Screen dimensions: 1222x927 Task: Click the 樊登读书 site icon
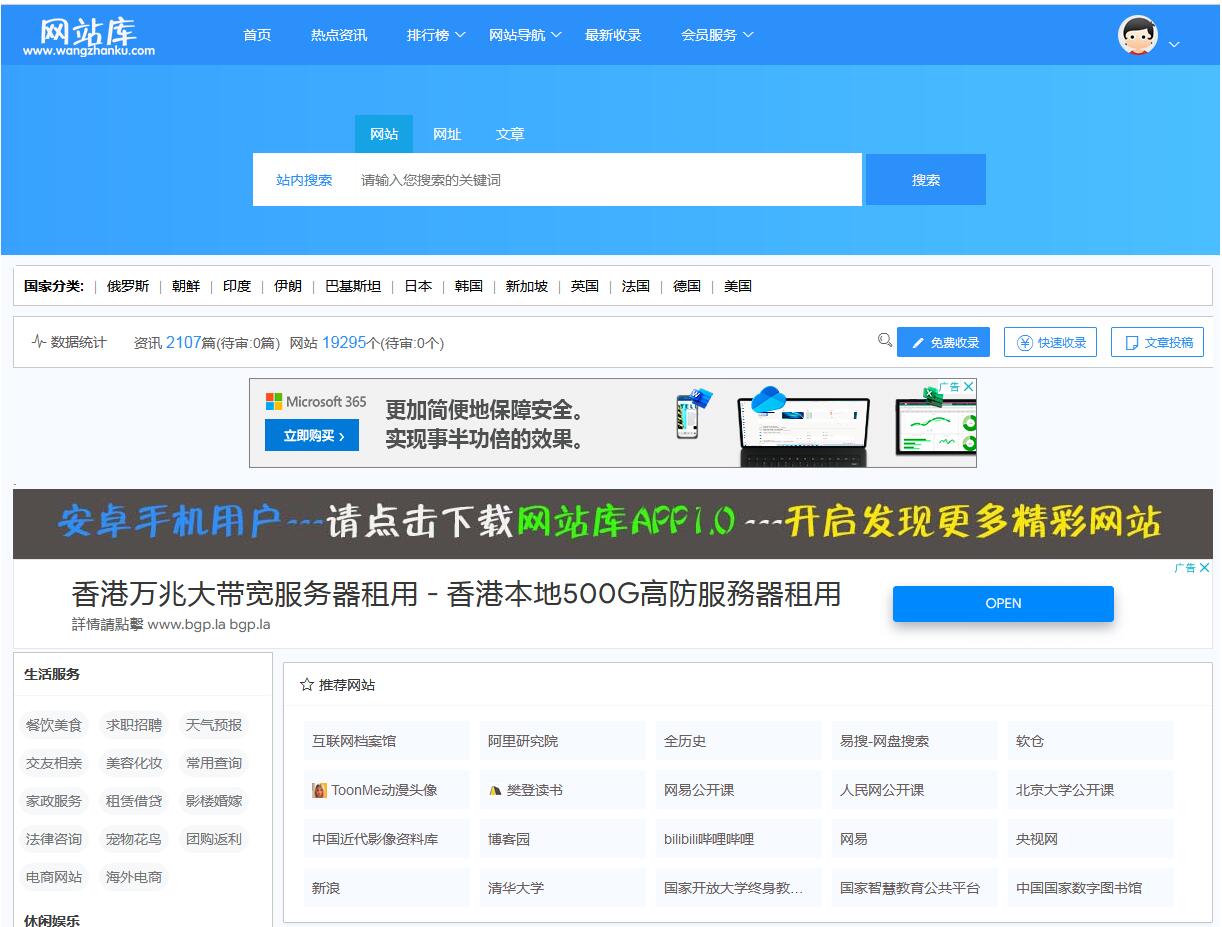pyautogui.click(x=495, y=790)
